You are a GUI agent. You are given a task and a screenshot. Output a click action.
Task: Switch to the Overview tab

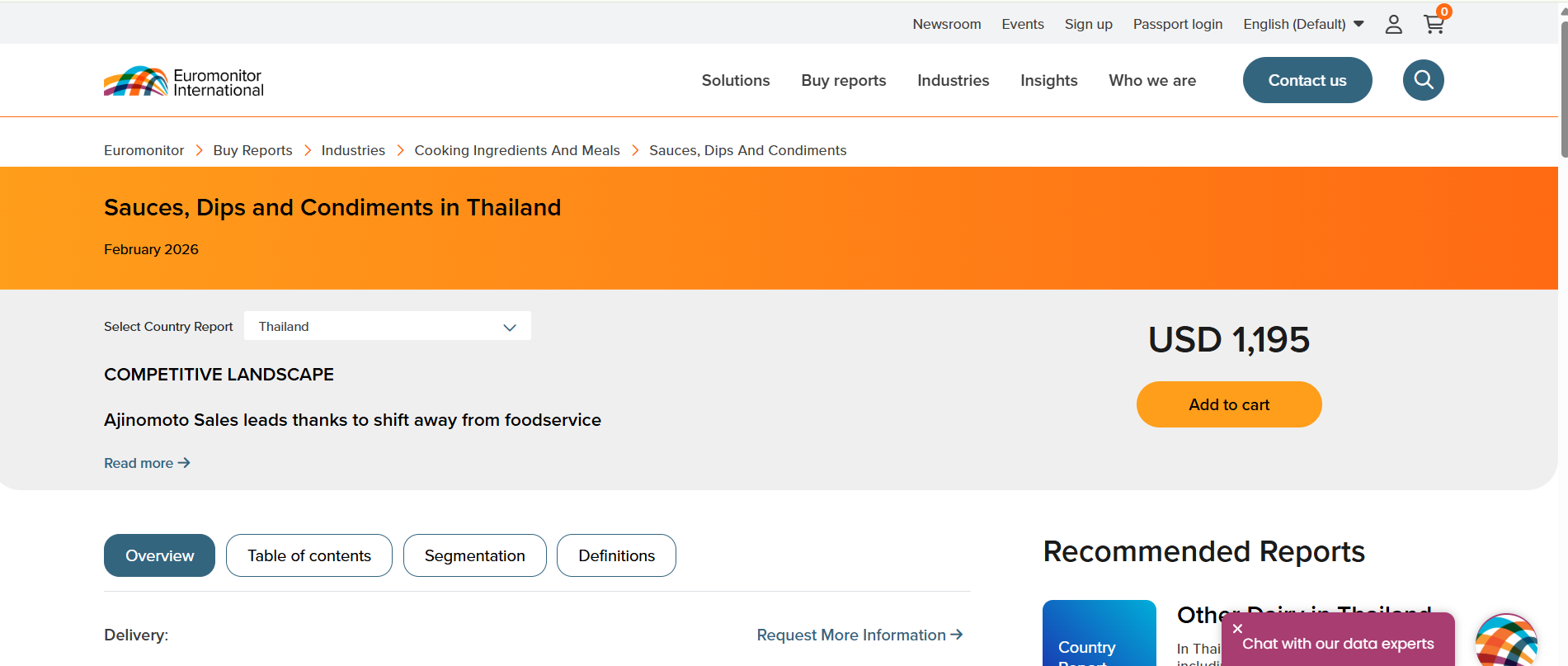pos(159,555)
